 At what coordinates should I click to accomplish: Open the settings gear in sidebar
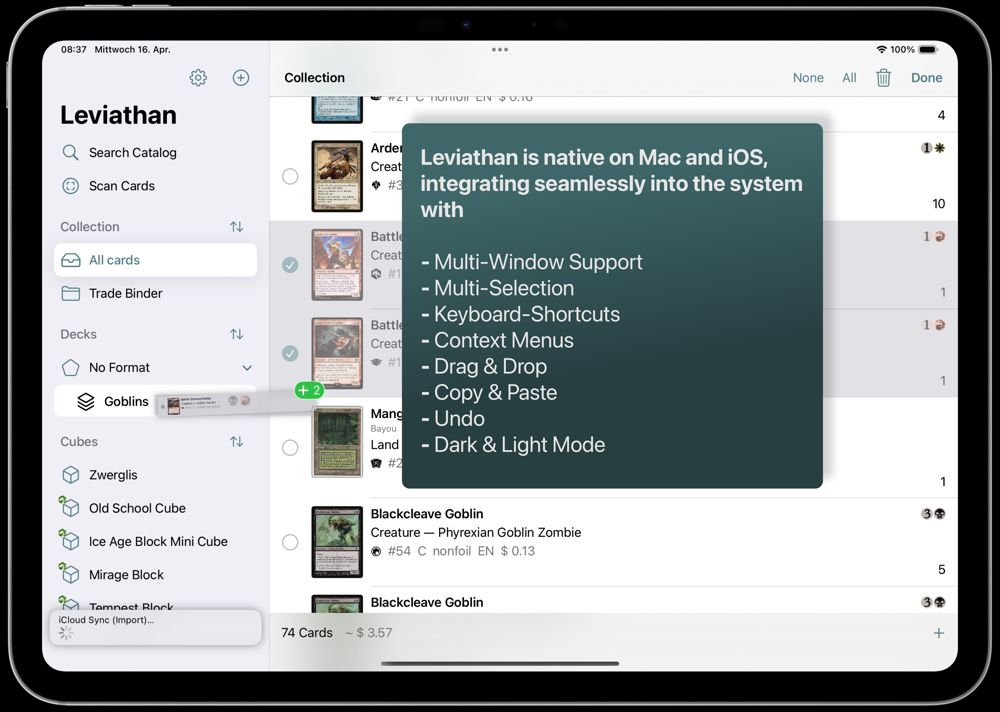click(198, 78)
